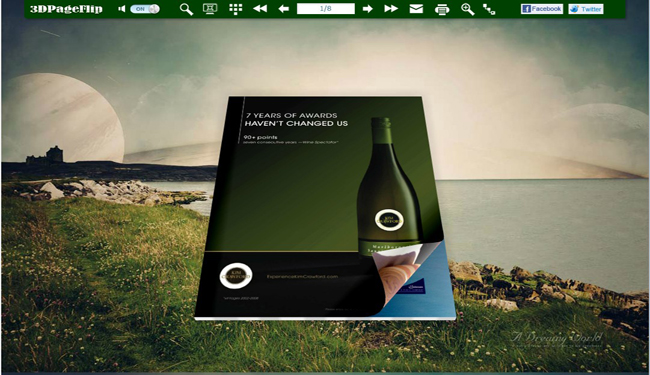
Task: Print the flipbook using printer icon
Action: tap(442, 9)
